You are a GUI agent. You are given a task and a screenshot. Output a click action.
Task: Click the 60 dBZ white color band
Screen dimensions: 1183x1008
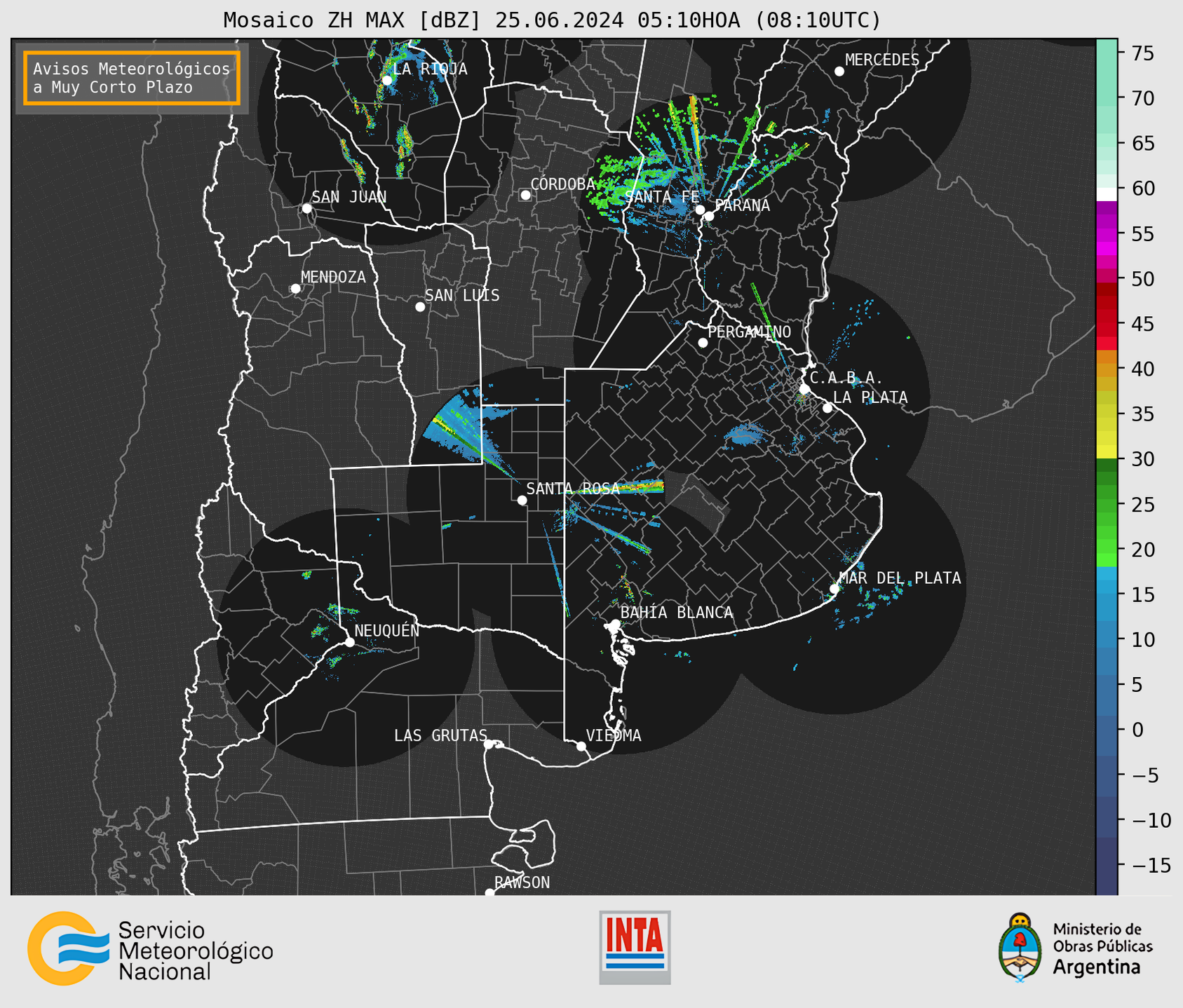1107,193
